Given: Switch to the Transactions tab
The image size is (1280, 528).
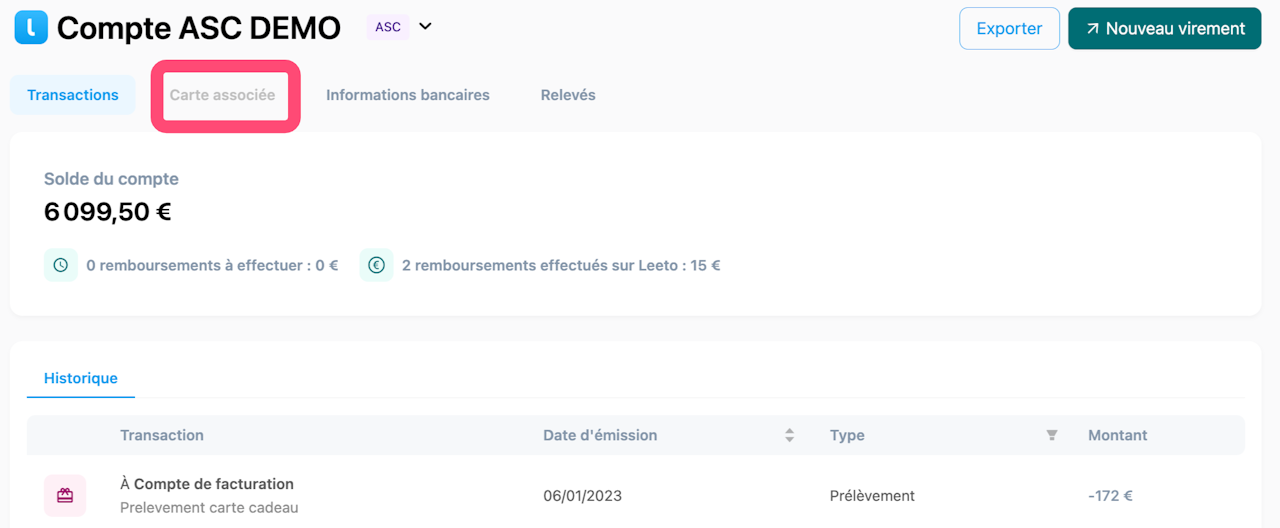Looking at the screenshot, I should point(73,95).
